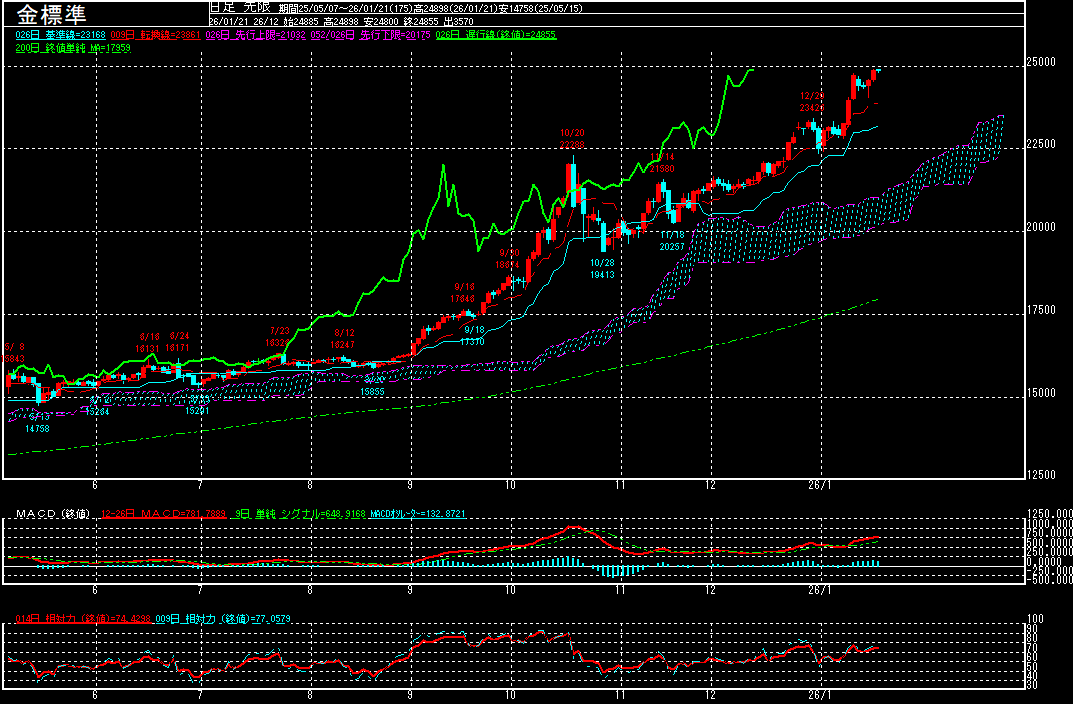Click the 26/1 date label on main chart
Screen dimensions: 1080x704
point(819,484)
